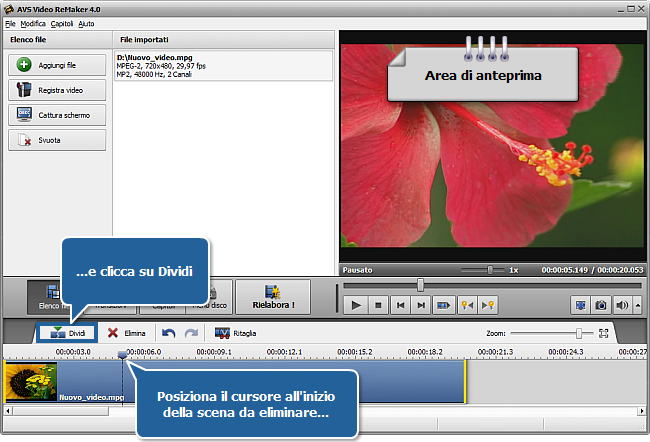The height and width of the screenshot is (442, 650).
Task: Take a snapshot with the camera icon
Action: click(x=601, y=305)
